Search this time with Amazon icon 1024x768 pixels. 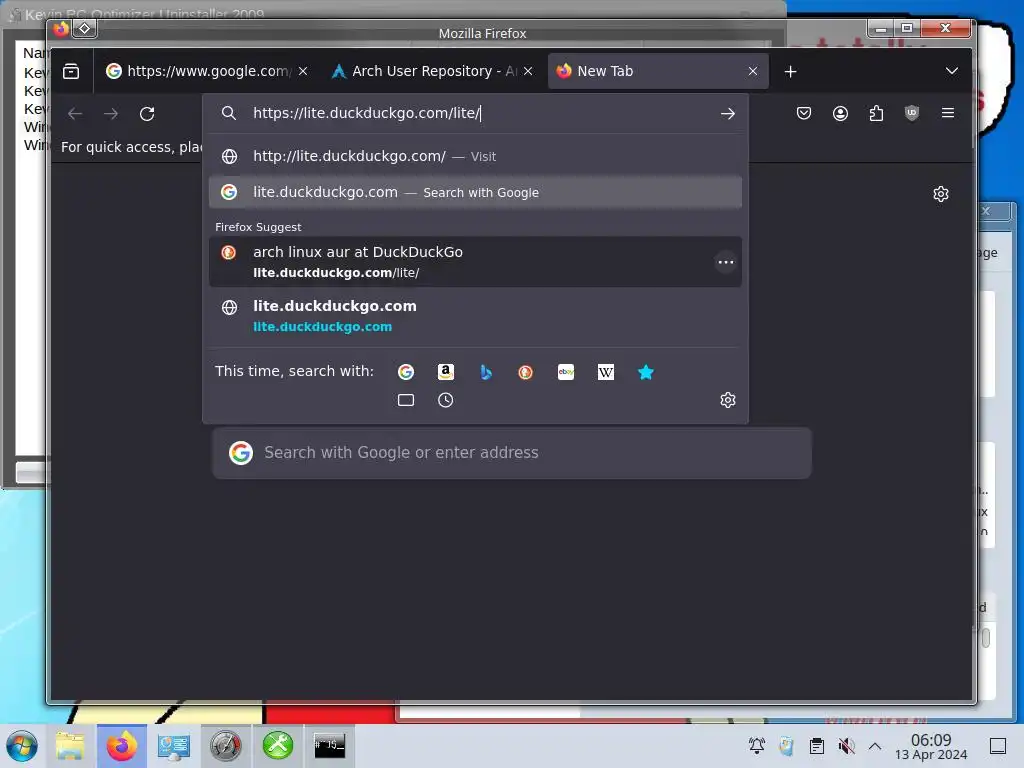[x=445, y=372]
